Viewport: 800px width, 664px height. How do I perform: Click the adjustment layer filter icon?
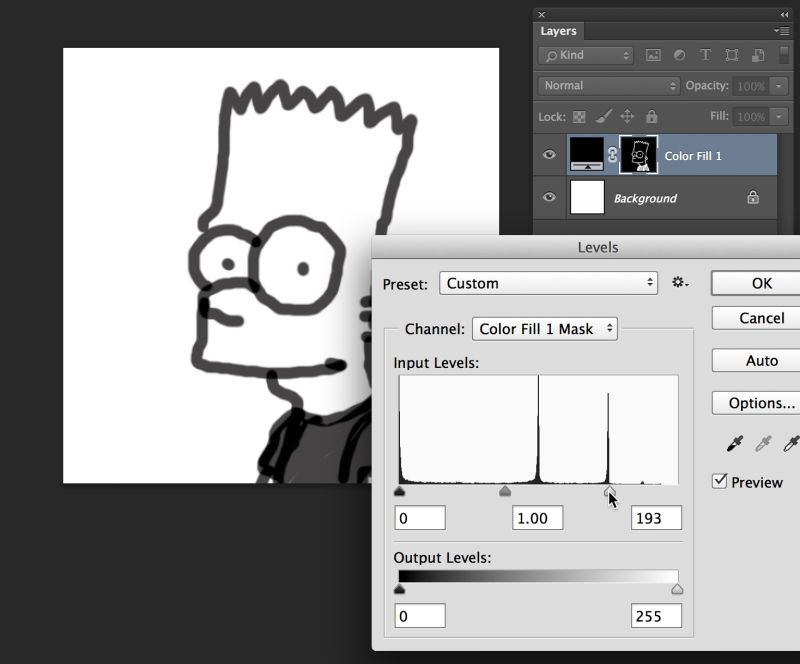pyautogui.click(x=679, y=55)
